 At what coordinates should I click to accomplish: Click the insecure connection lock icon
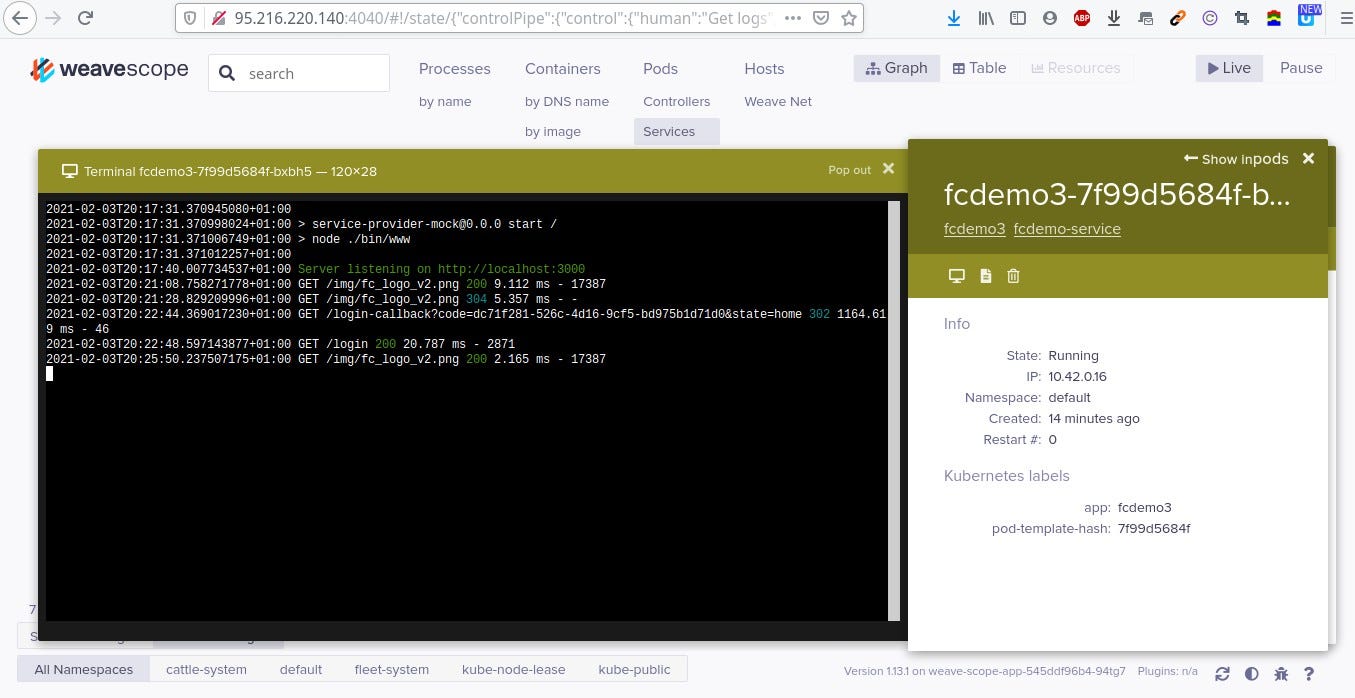[x=217, y=17]
